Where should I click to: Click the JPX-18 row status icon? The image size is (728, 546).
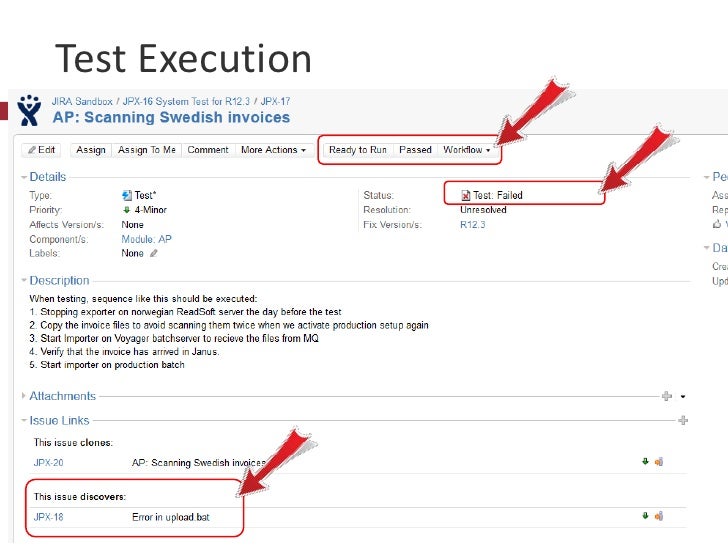coord(659,516)
